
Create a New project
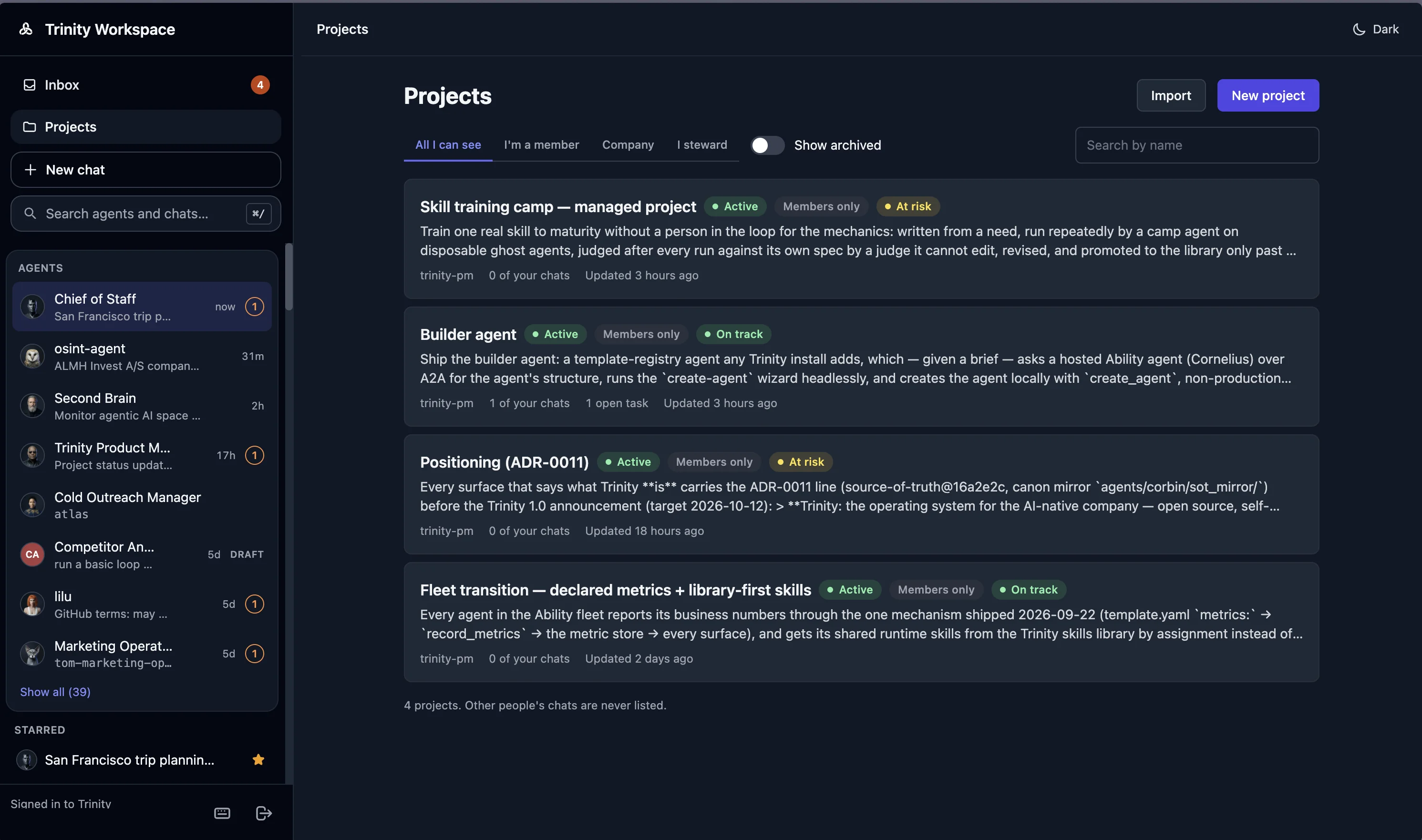pyautogui.click(x=1268, y=95)
